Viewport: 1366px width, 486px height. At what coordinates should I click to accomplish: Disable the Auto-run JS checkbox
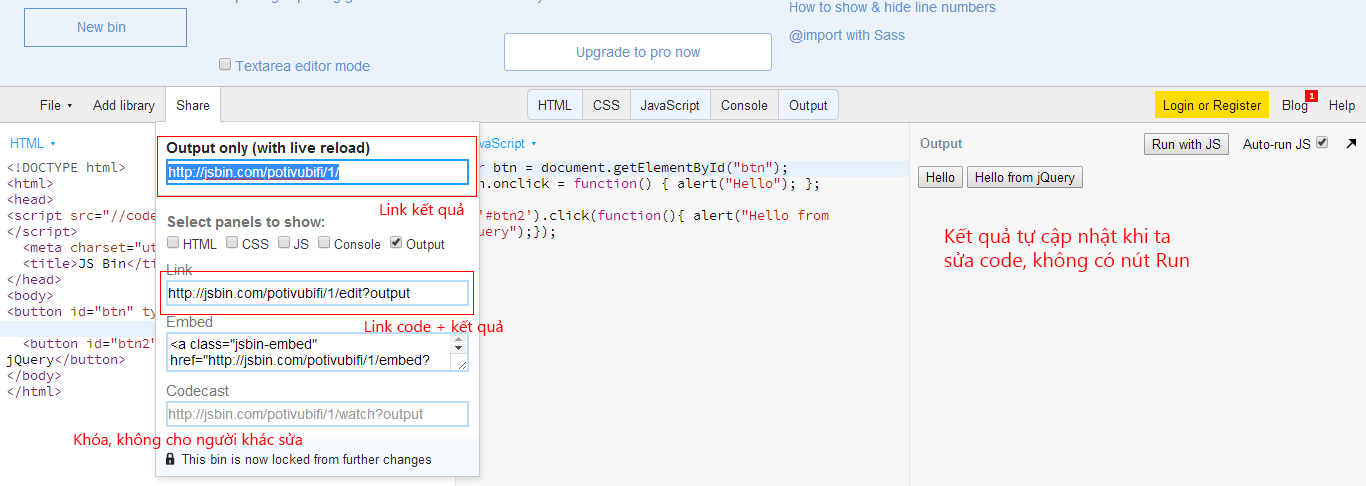1322,143
